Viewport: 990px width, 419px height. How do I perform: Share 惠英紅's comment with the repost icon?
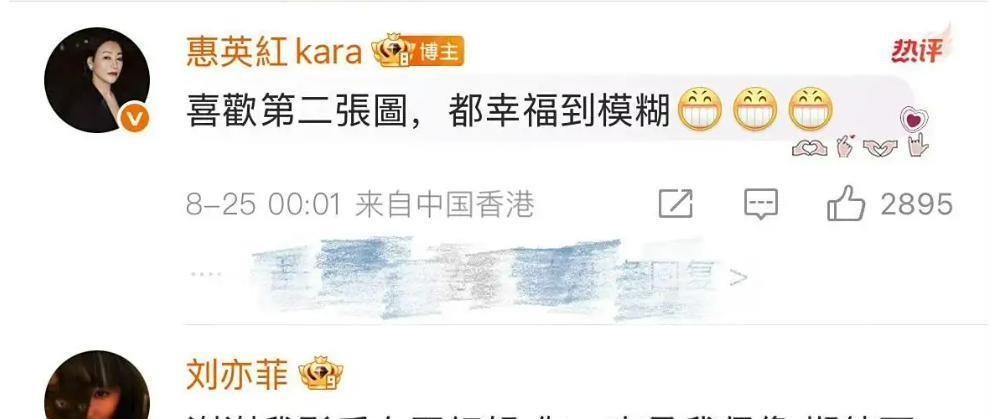(676, 204)
